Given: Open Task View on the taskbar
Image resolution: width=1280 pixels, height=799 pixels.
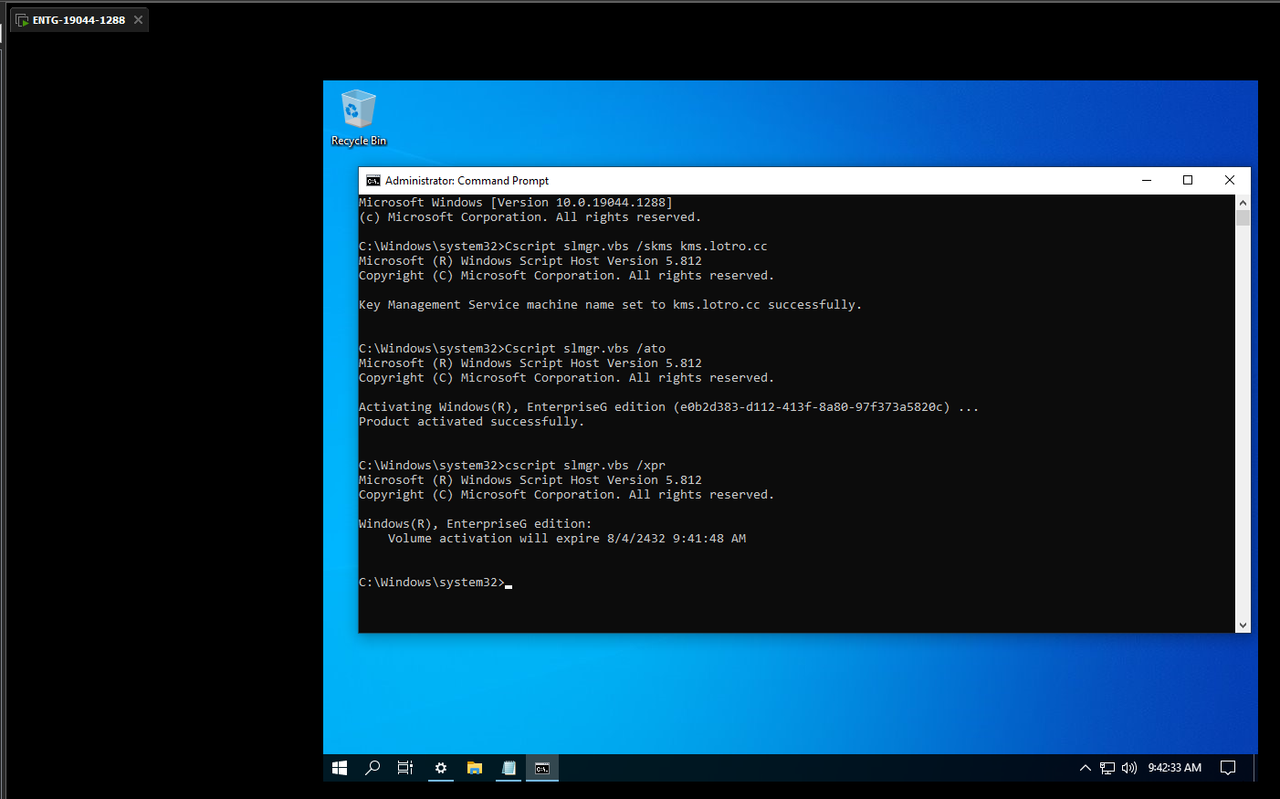Looking at the screenshot, I should click(405, 768).
